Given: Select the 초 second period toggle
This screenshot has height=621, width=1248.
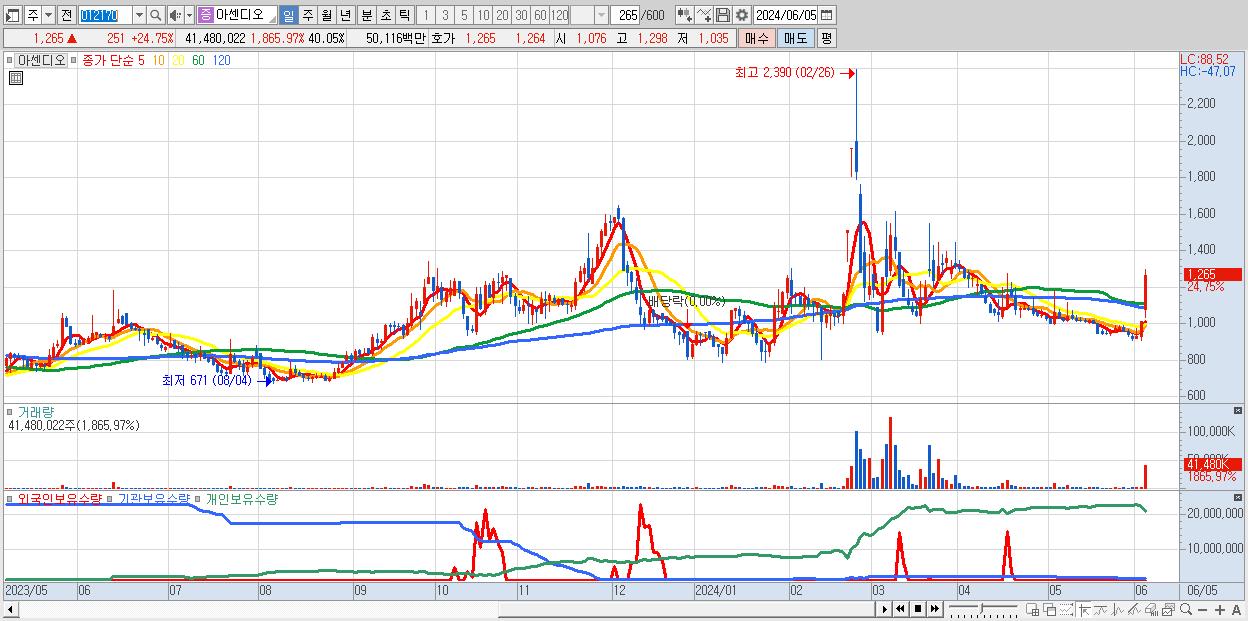Looking at the screenshot, I should [x=386, y=15].
